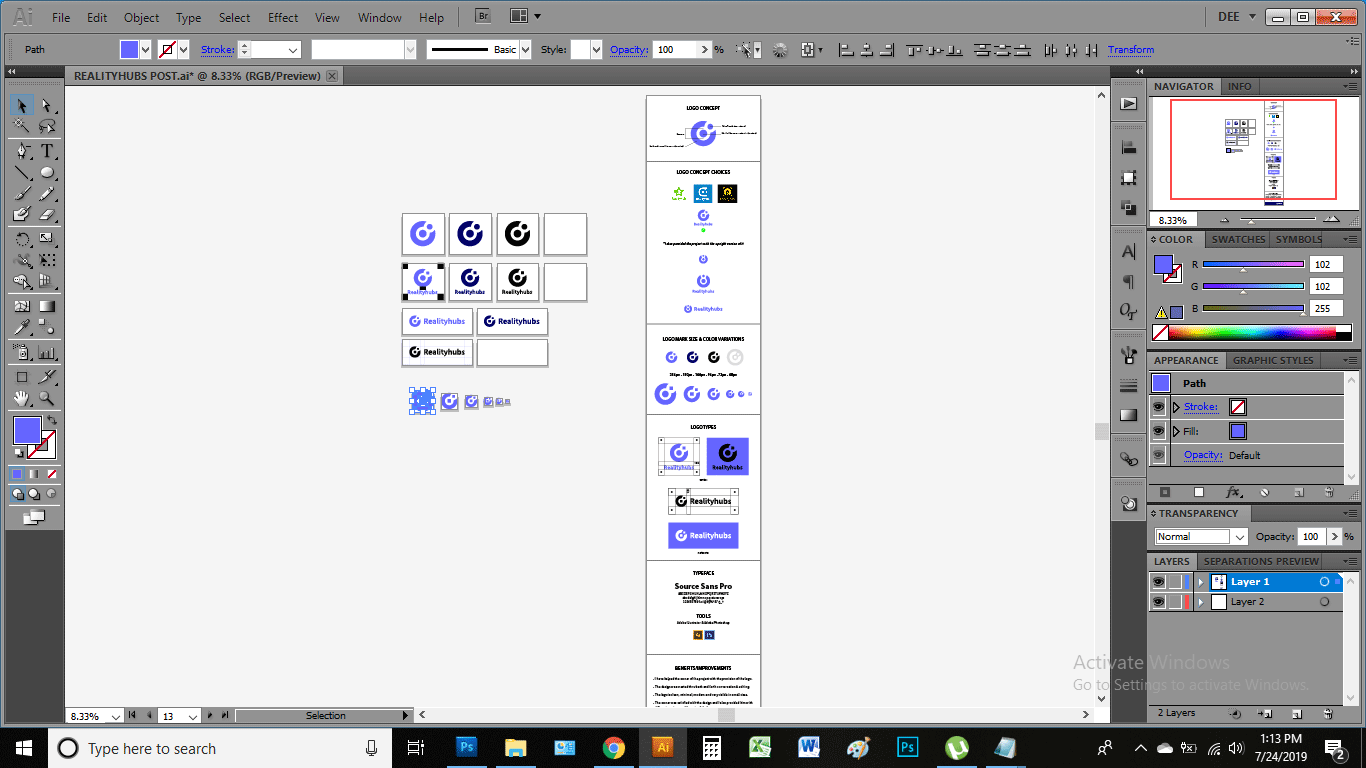Open the Window menu
The height and width of the screenshot is (768, 1366).
[379, 17]
